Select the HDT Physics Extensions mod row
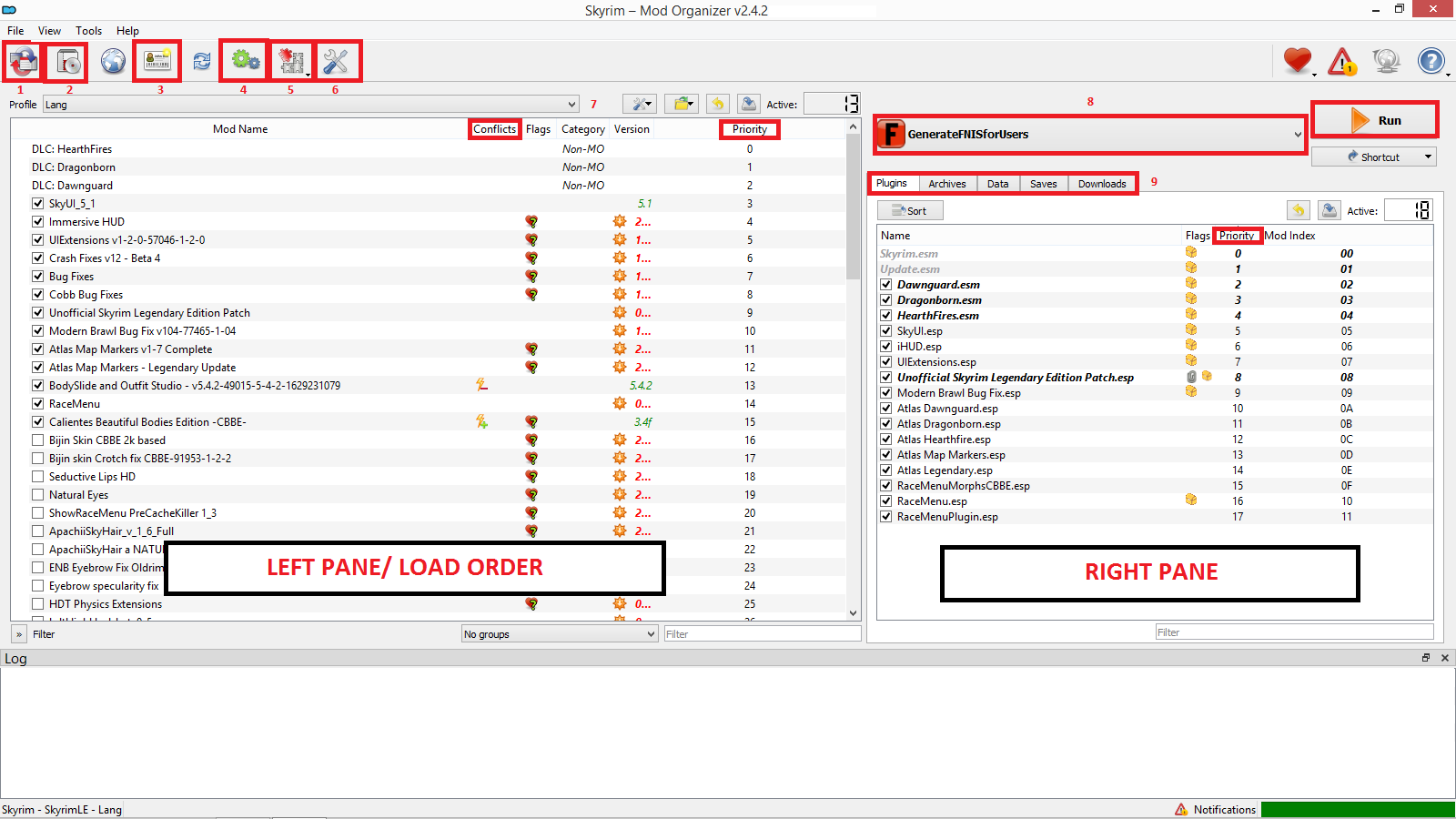This screenshot has width=1456, height=819. point(106,604)
